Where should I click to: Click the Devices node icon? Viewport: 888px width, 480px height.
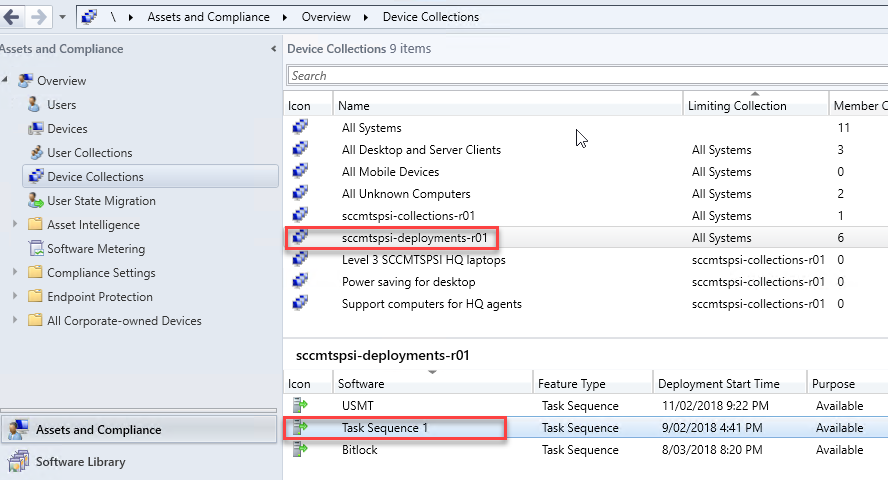pos(35,129)
